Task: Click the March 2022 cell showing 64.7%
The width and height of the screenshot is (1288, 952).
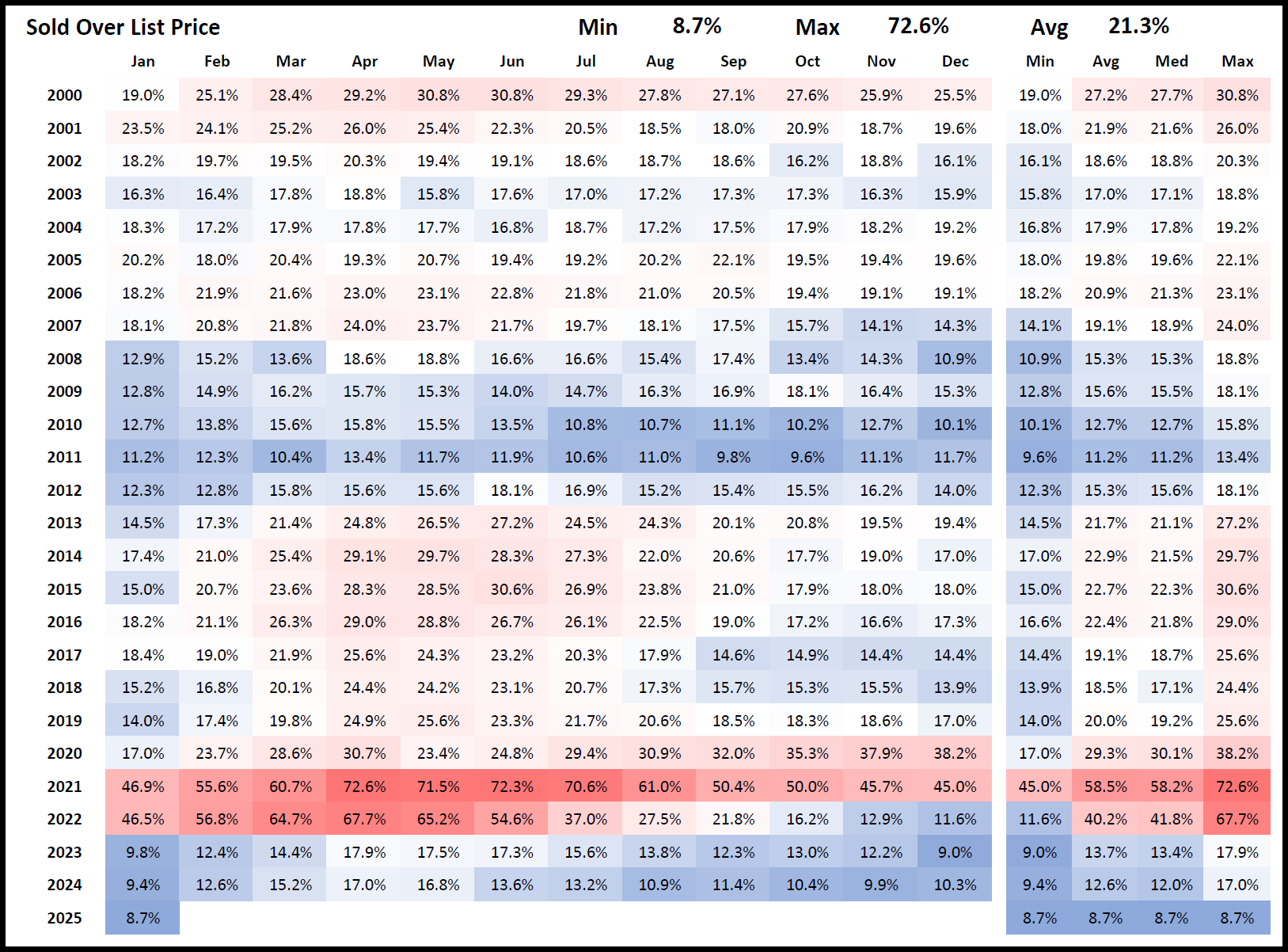Action: click(x=291, y=819)
